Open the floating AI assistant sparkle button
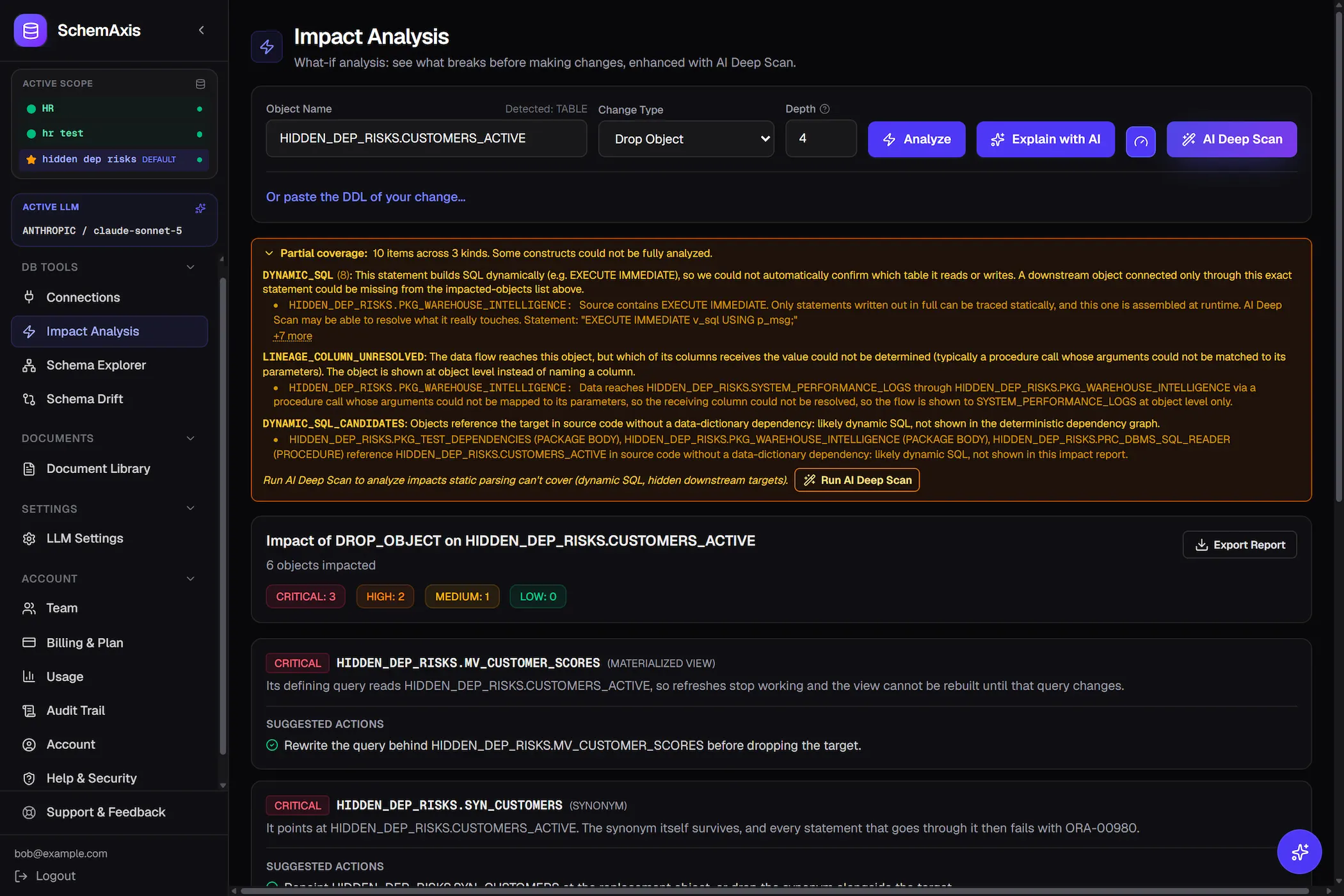This screenshot has height=896, width=1344. point(1299,852)
